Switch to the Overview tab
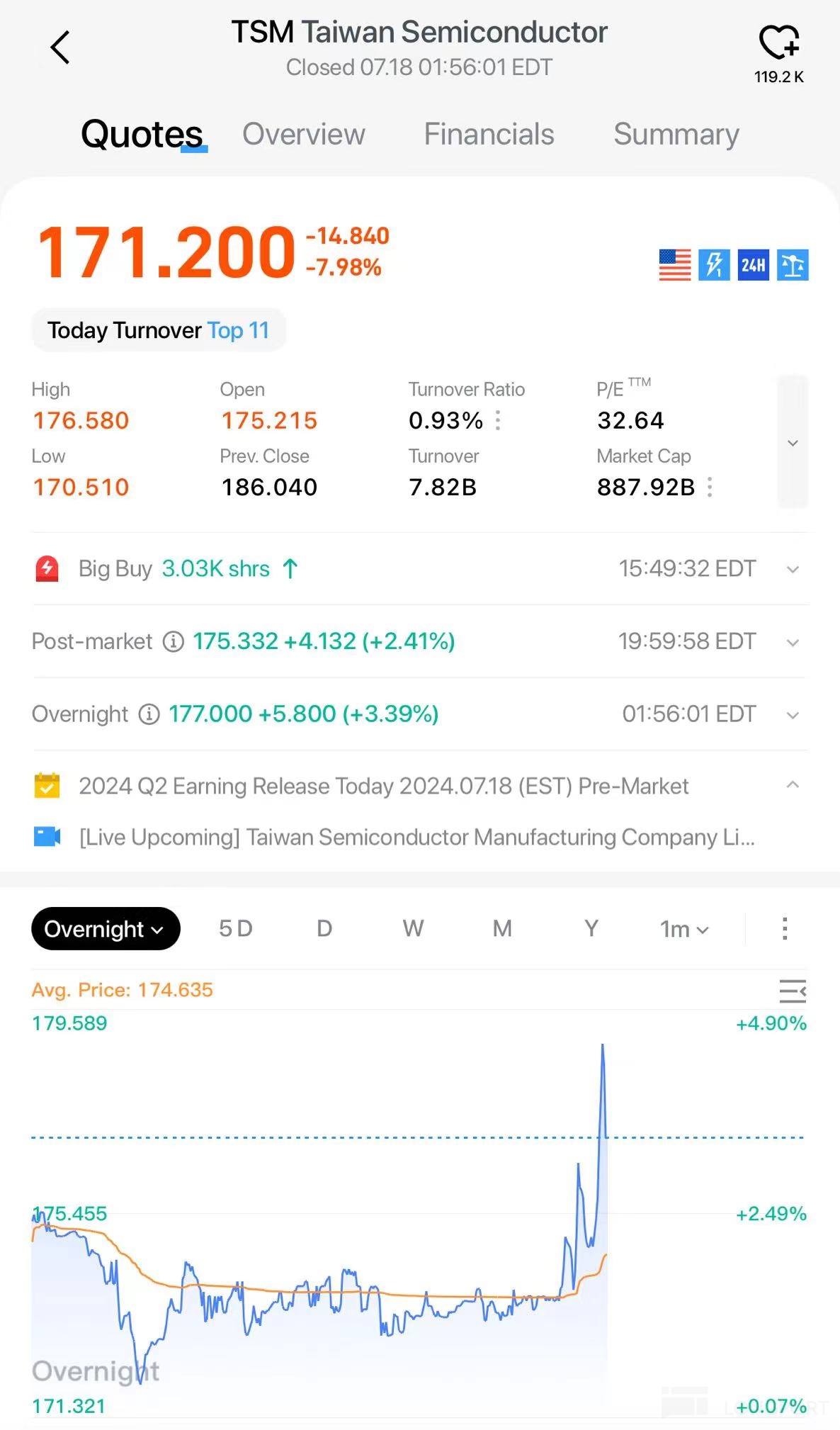Image resolution: width=840 pixels, height=1430 pixels. point(304,134)
